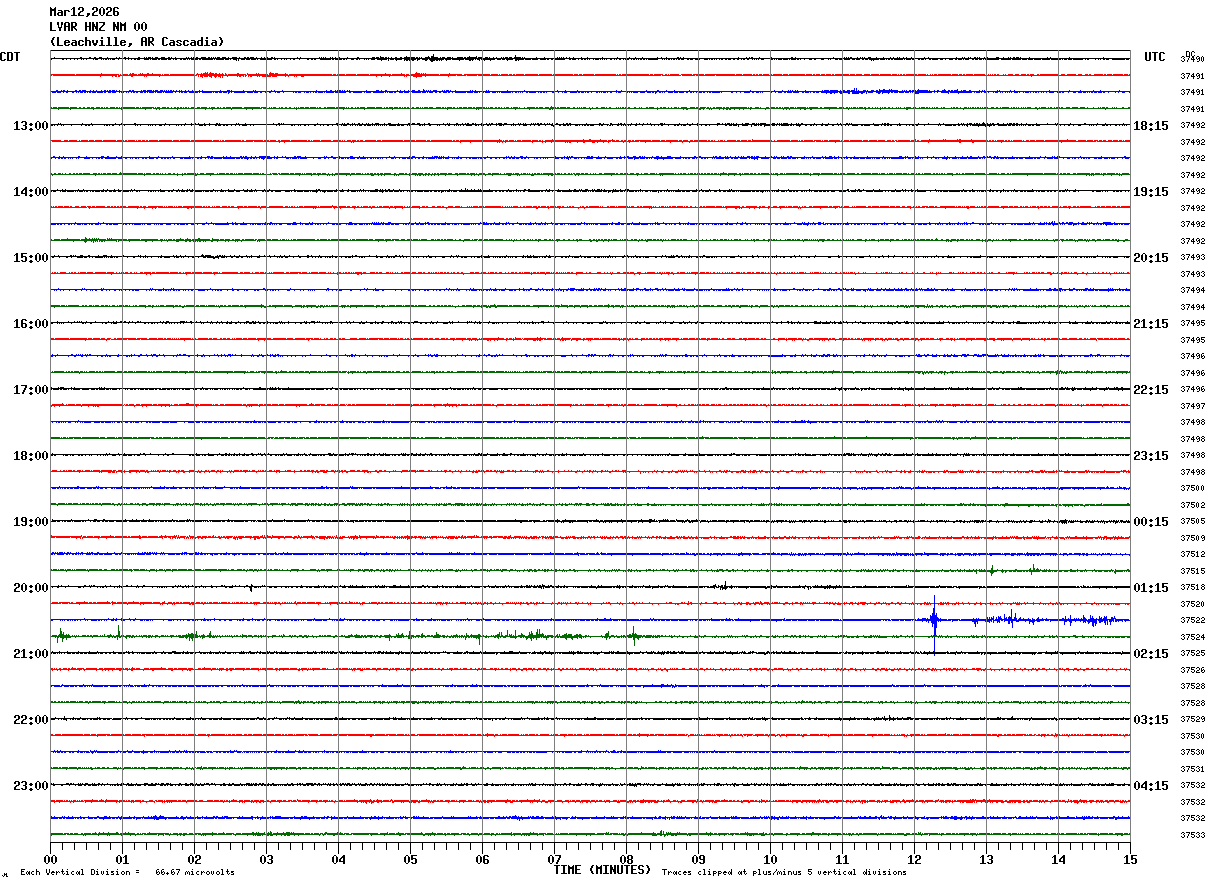Select the 03:15 UTC time label

(x=1151, y=720)
